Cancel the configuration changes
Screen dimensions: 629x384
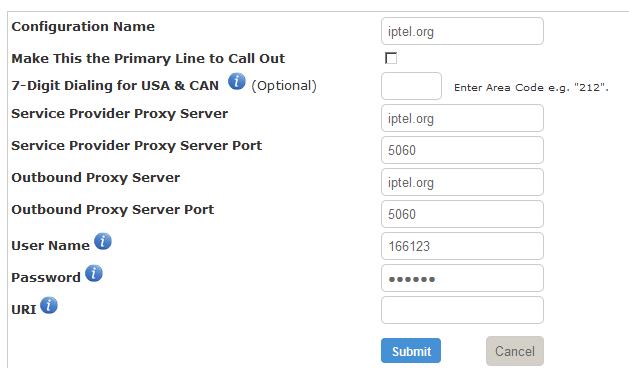(515, 351)
